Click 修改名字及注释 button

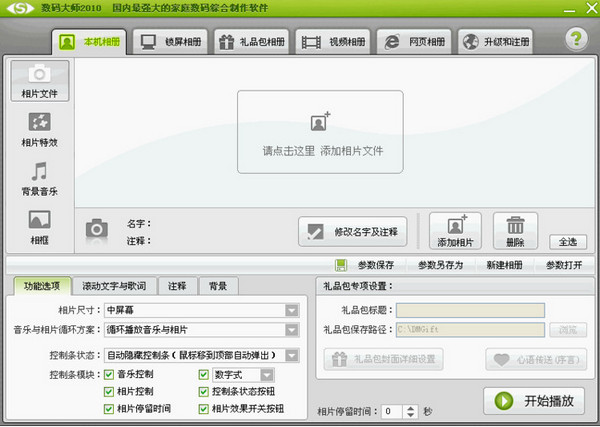click(354, 232)
